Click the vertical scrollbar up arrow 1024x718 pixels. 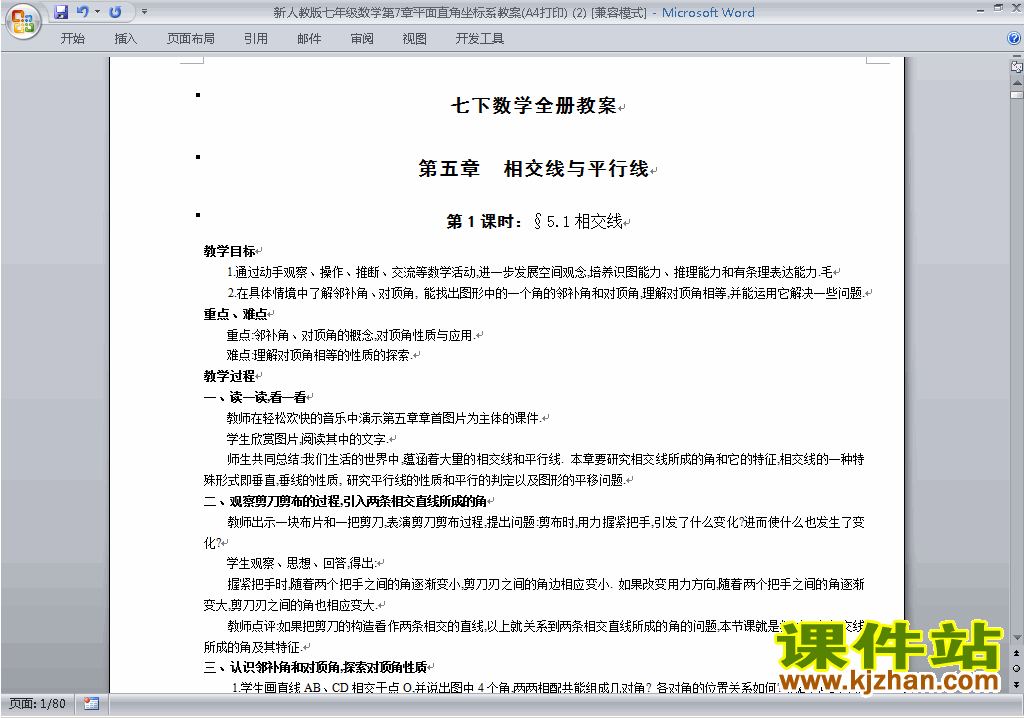pyautogui.click(x=1016, y=83)
